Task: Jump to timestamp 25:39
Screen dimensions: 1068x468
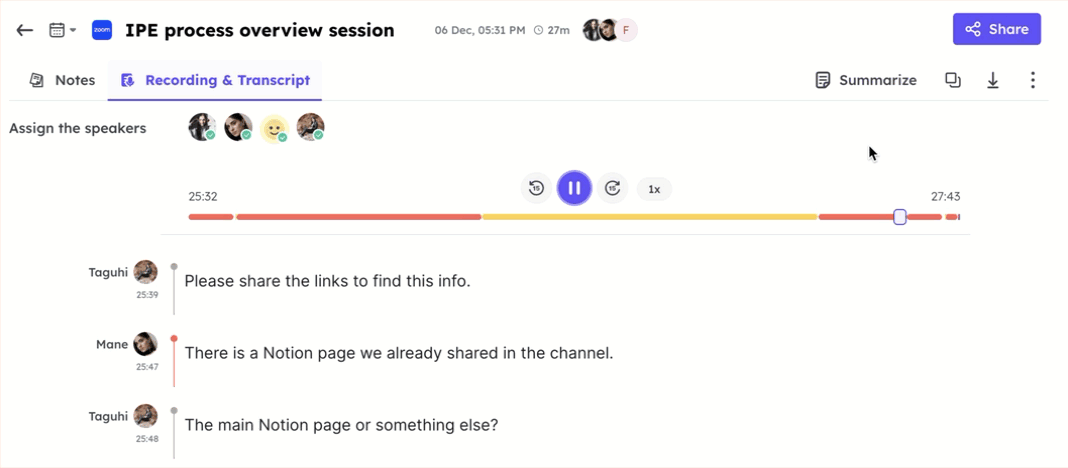Action: pos(147,294)
